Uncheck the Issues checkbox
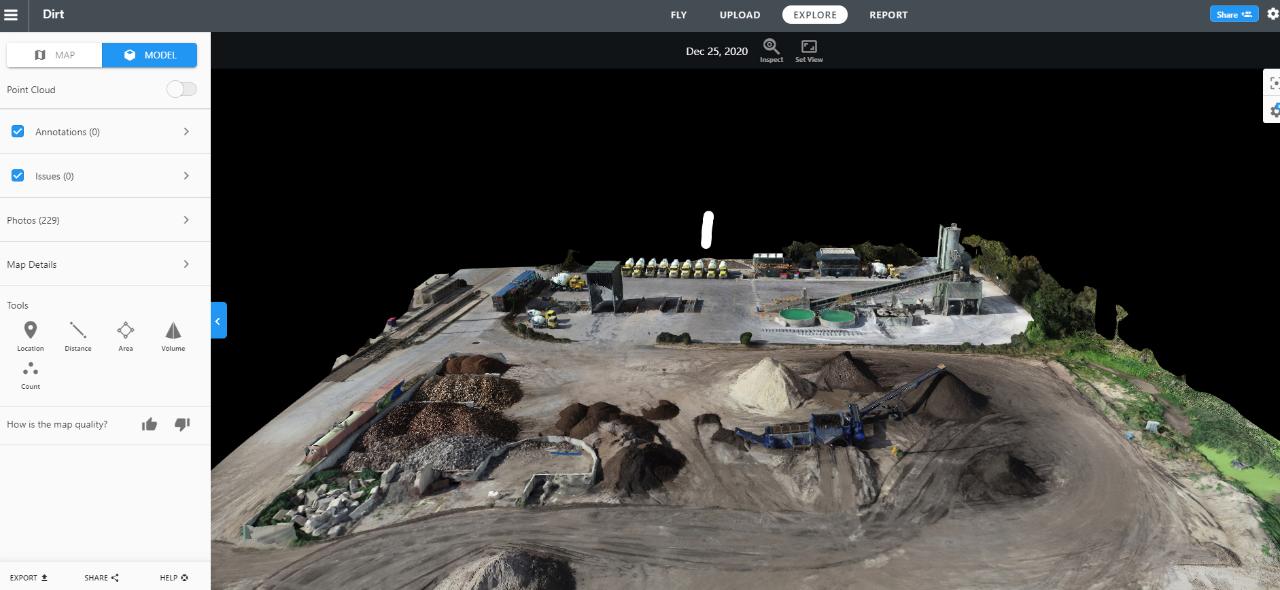The width and height of the screenshot is (1280, 590). coord(18,175)
